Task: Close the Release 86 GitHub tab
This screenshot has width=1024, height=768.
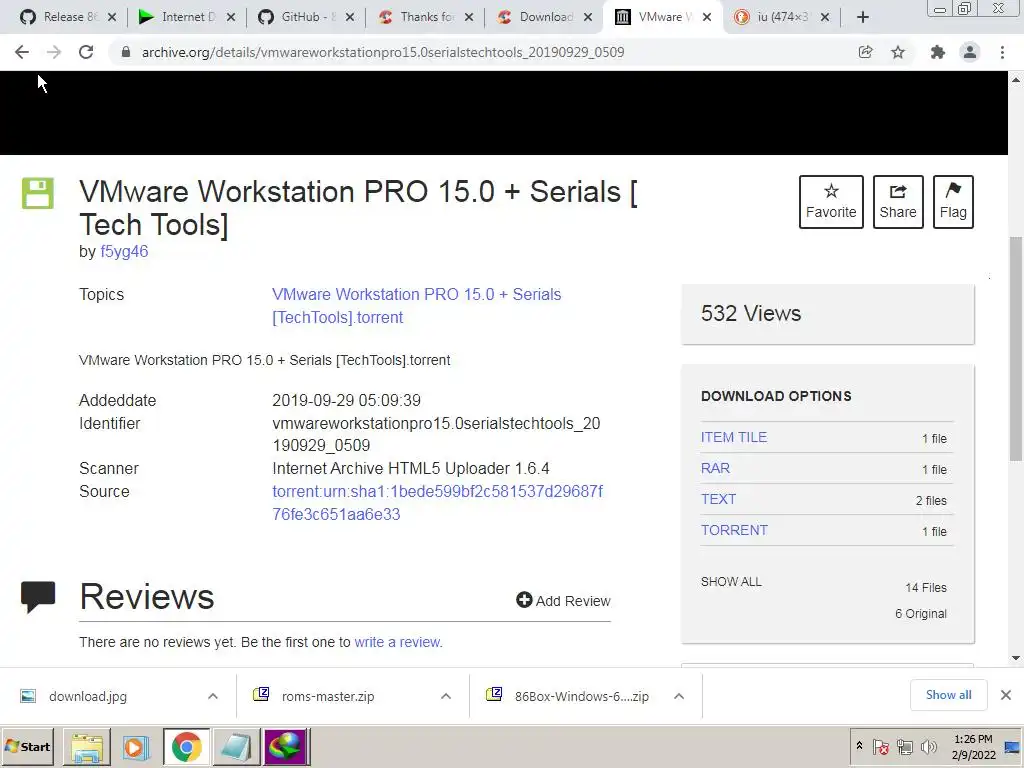Action: pos(112,18)
